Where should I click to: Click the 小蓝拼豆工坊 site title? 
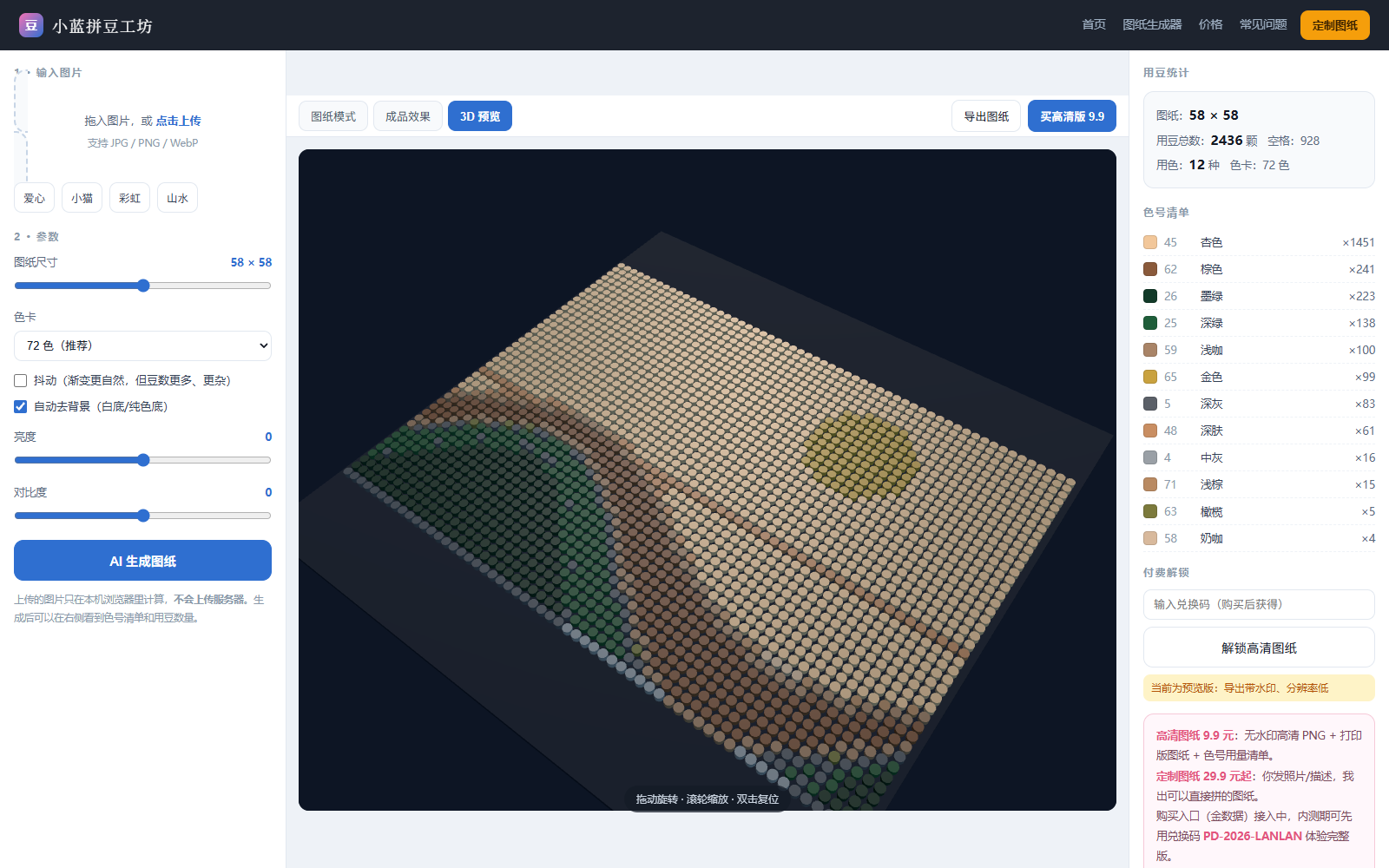pyautogui.click(x=102, y=26)
